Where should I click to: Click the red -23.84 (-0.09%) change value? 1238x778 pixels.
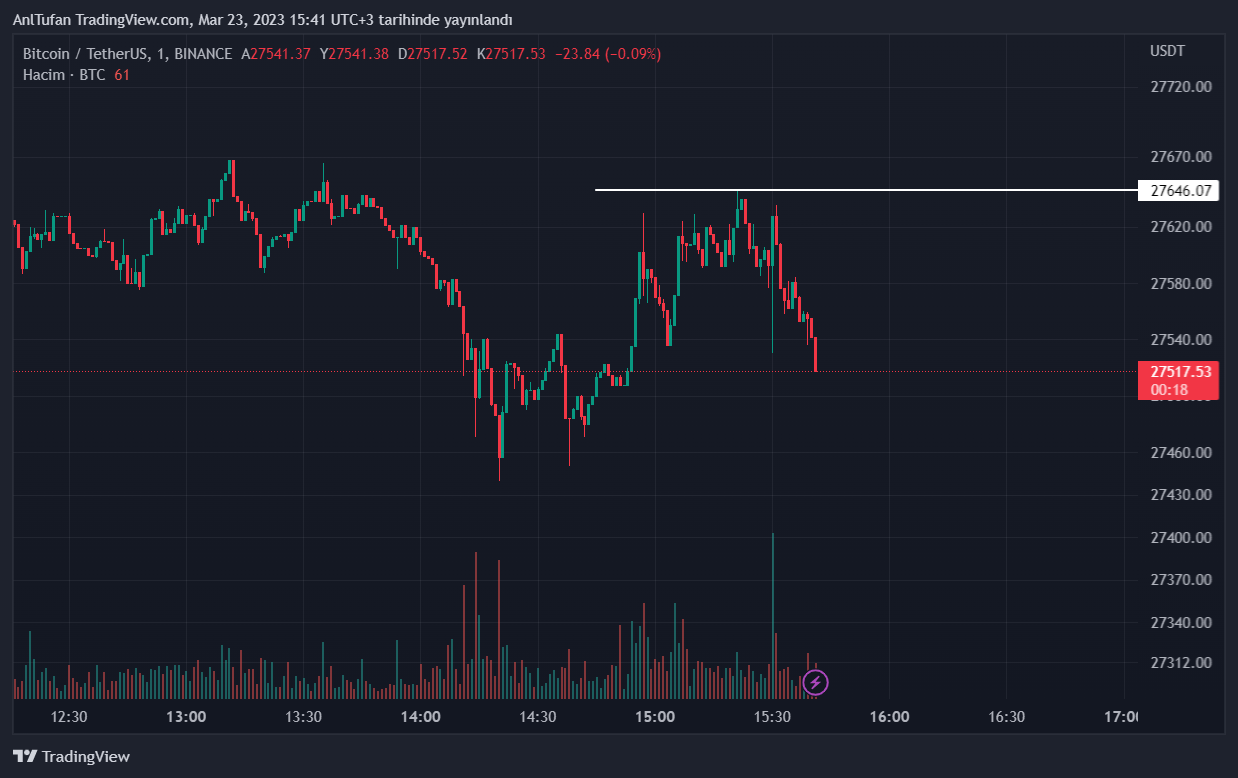[609, 54]
